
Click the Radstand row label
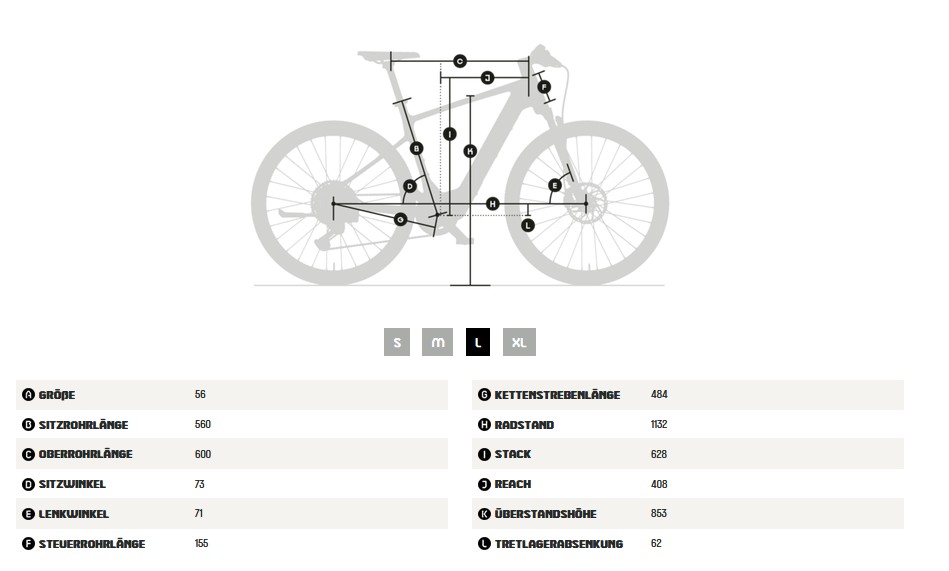tap(524, 425)
